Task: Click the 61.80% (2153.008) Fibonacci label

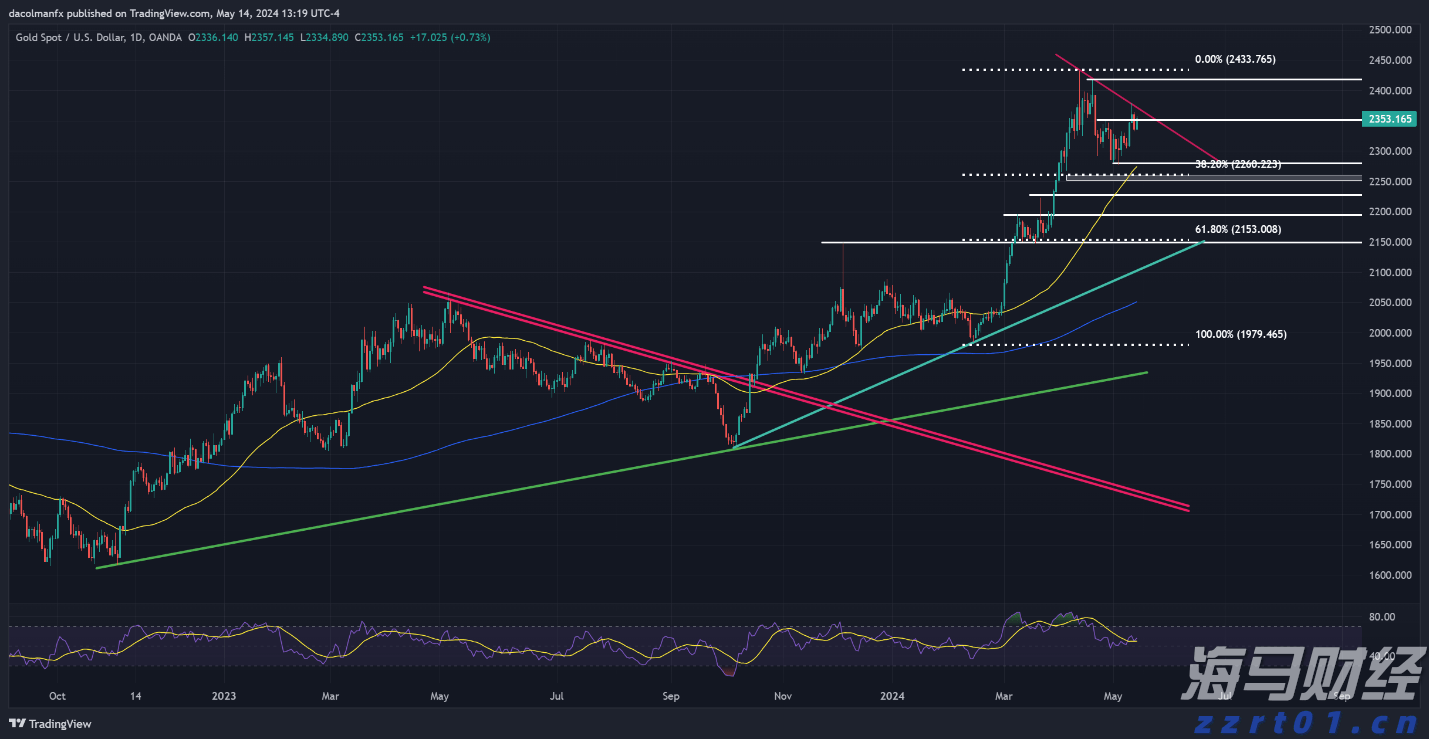Action: pyautogui.click(x=1236, y=229)
